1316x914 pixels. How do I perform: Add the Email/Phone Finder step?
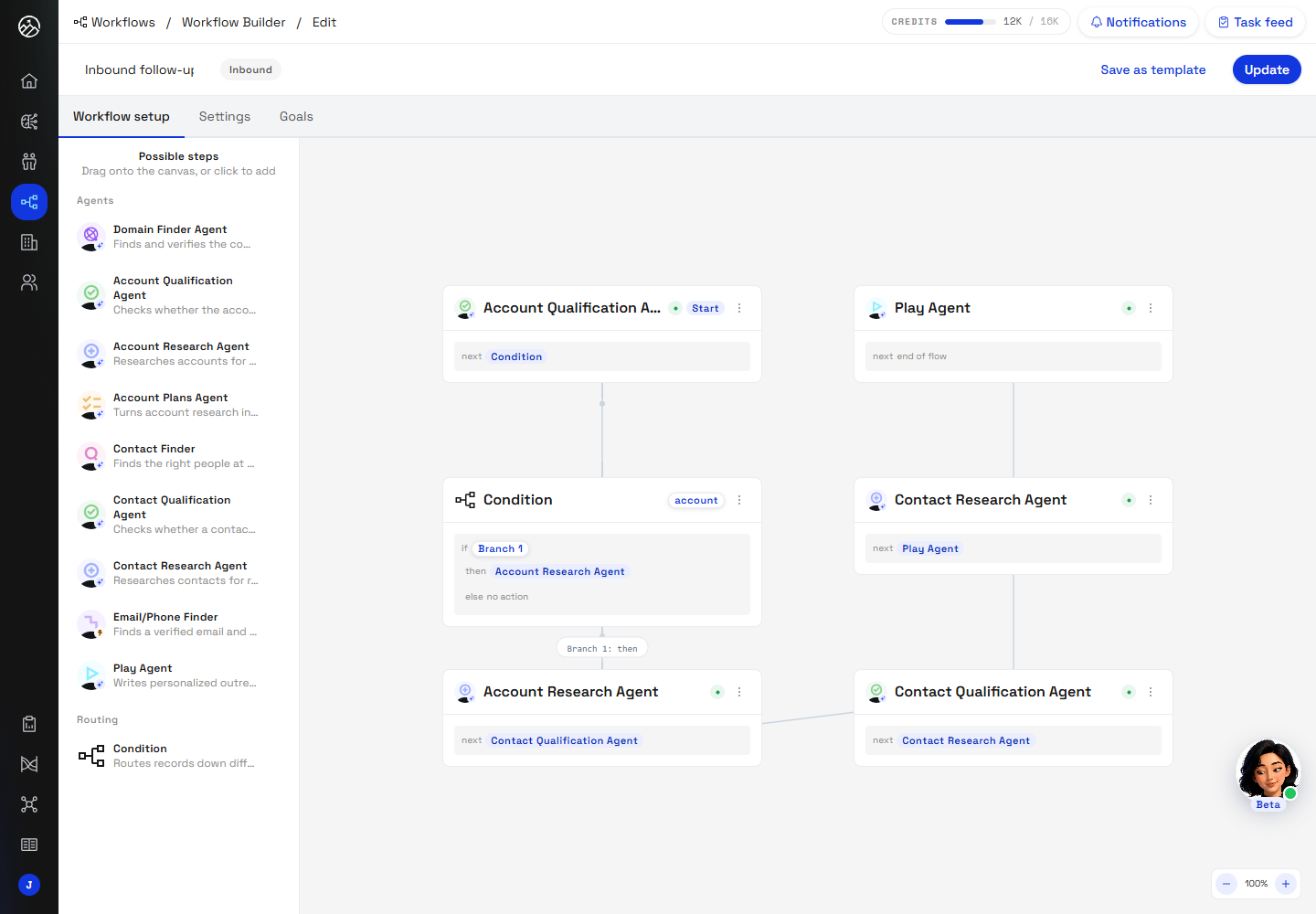[x=179, y=624]
